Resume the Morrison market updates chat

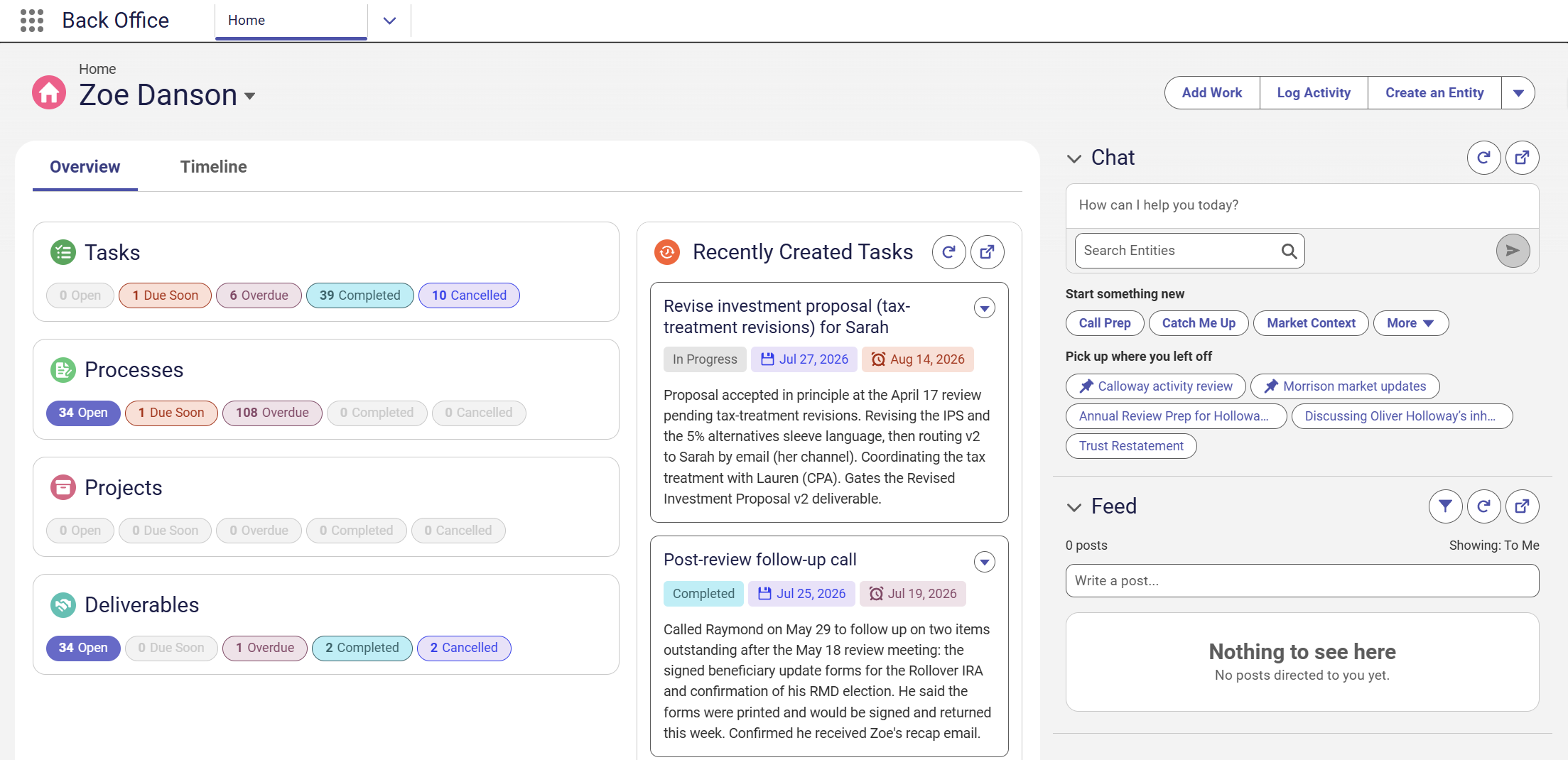click(1345, 386)
